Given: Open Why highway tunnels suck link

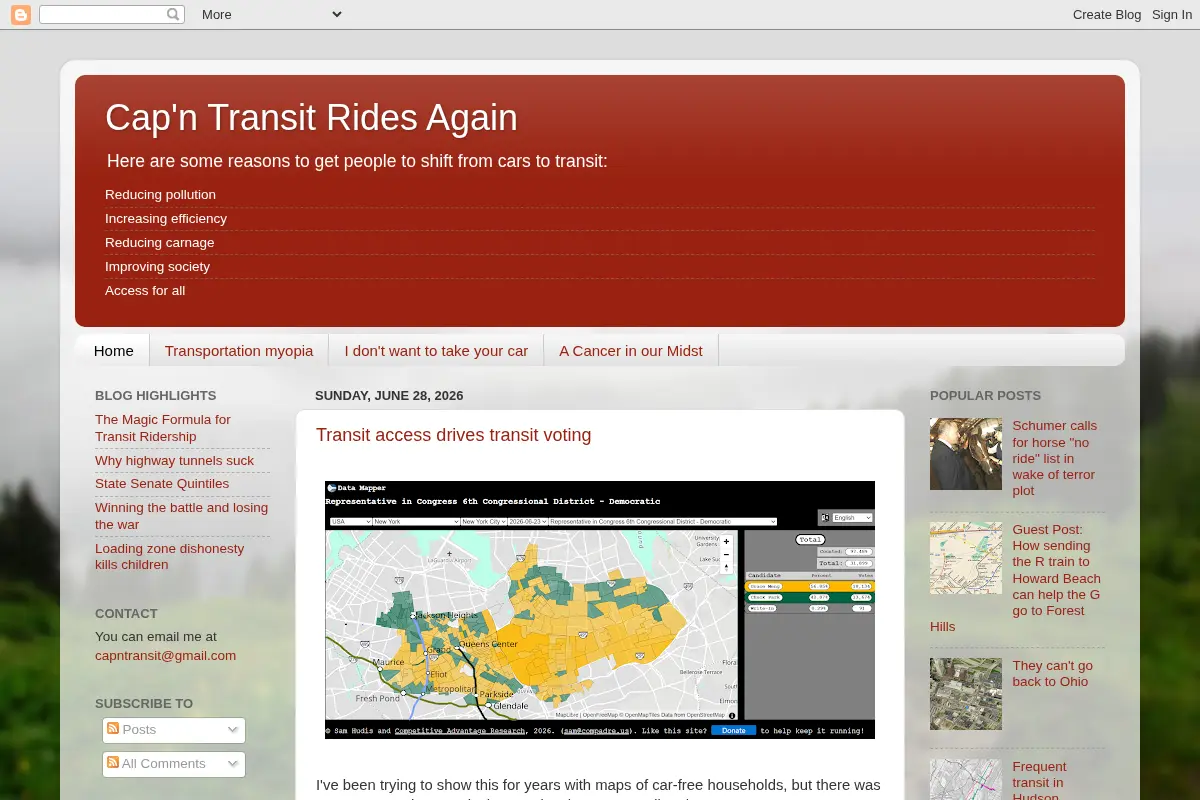Looking at the screenshot, I should click(174, 460).
